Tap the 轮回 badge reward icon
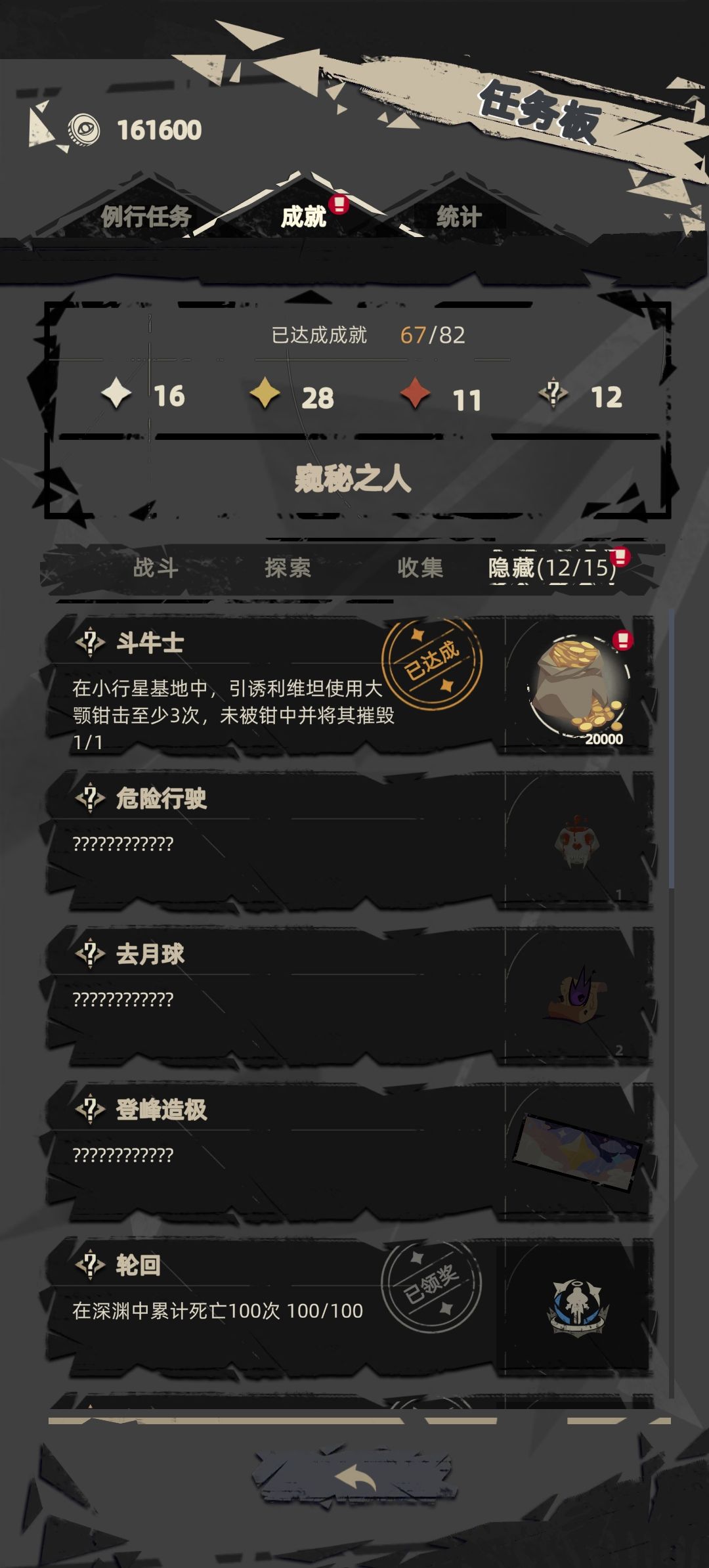This screenshot has width=709, height=1568. click(x=577, y=1307)
